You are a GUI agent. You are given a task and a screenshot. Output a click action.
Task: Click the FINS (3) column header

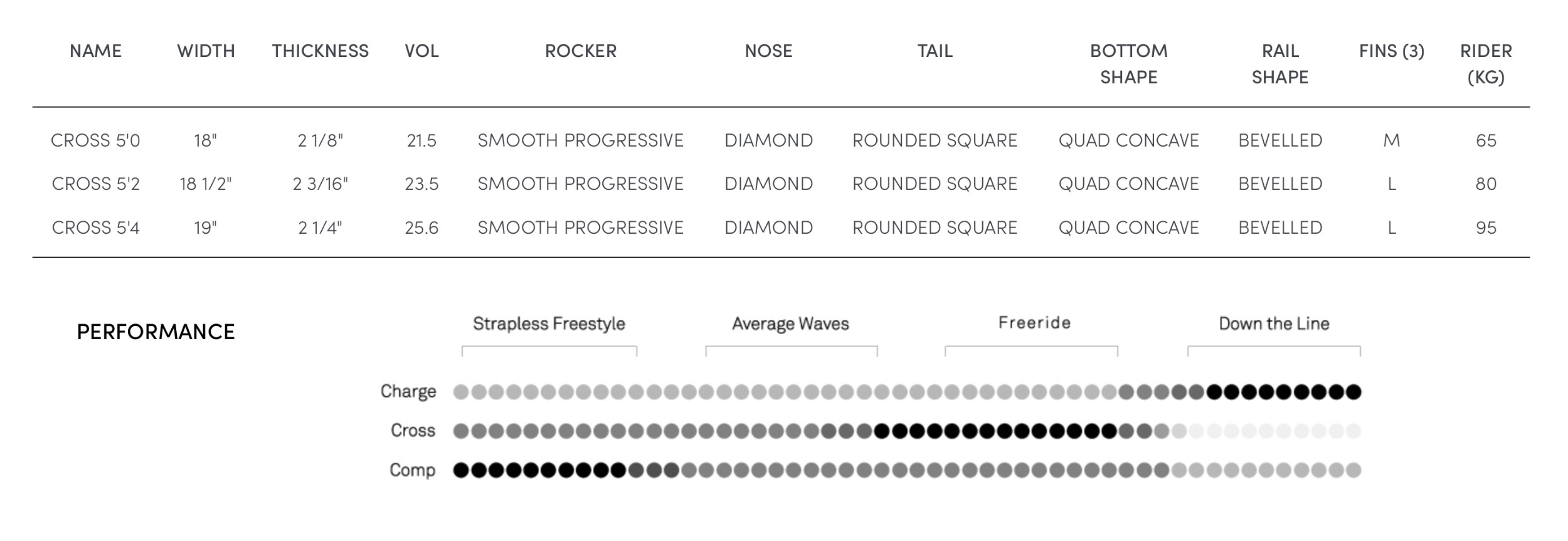pyautogui.click(x=1391, y=51)
